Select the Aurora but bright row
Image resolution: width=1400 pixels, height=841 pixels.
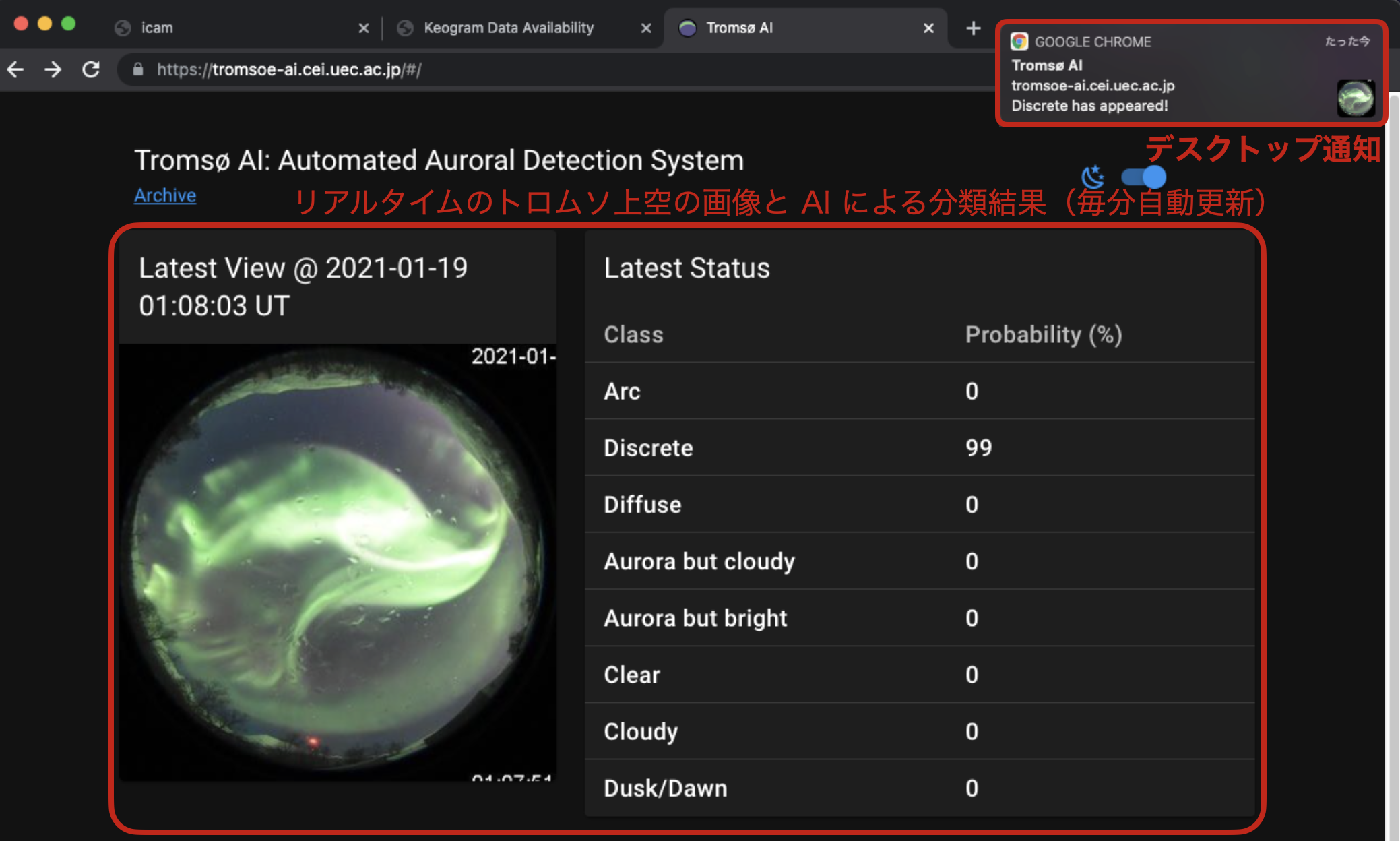[x=920, y=618]
